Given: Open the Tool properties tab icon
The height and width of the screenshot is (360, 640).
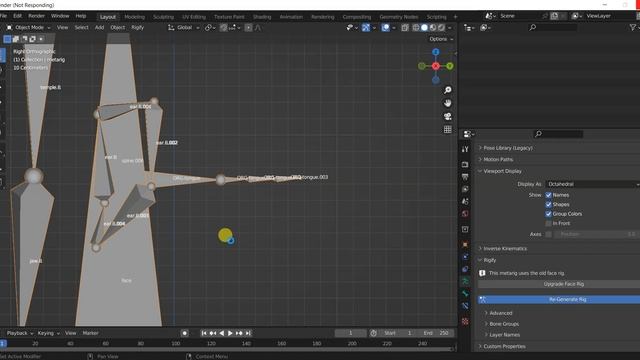Looking at the screenshot, I should pos(465,149).
